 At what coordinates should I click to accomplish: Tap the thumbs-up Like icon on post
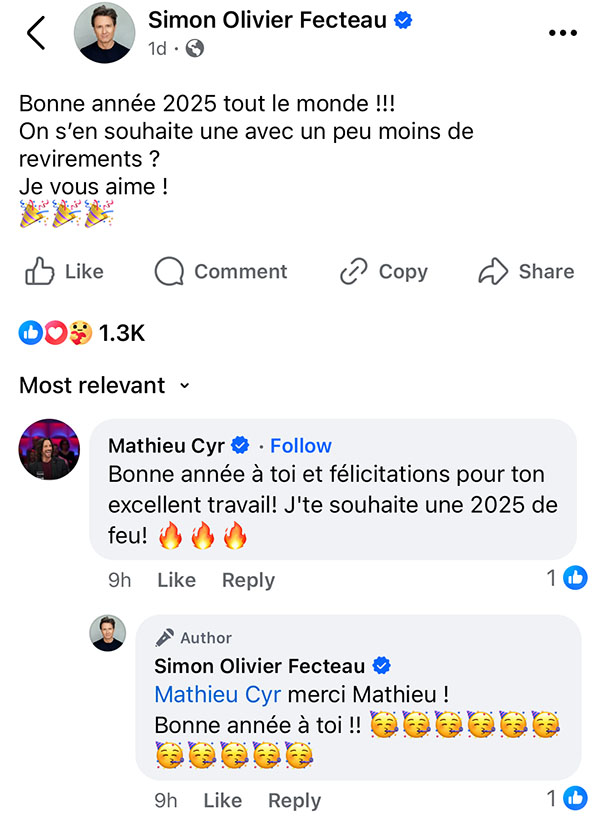[x=40, y=271]
